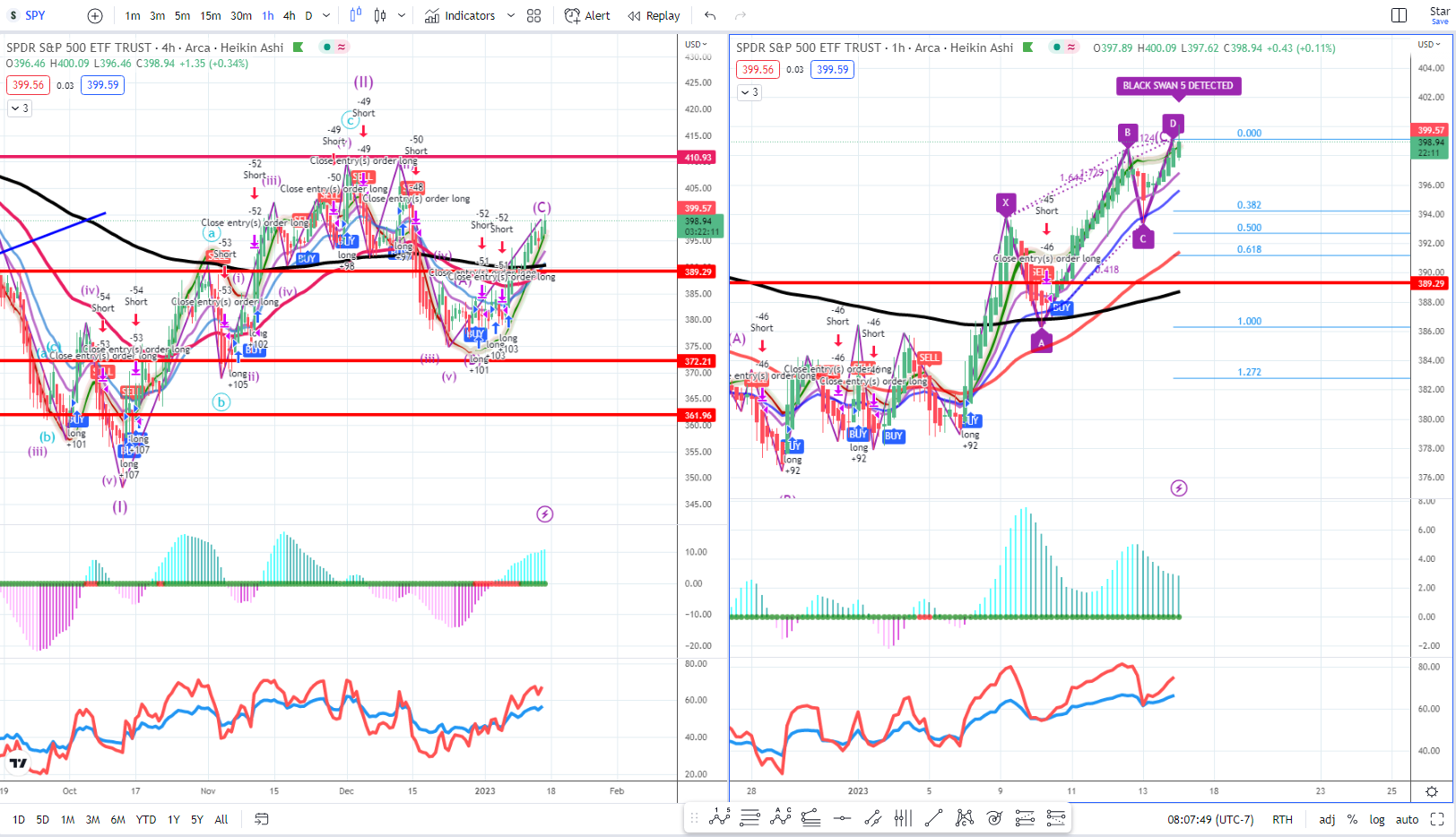Open the Indicators dialog

(x=460, y=15)
